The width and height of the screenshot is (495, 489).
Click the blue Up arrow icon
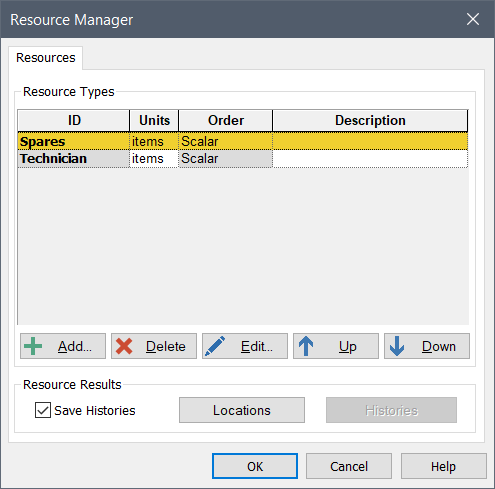(x=306, y=346)
